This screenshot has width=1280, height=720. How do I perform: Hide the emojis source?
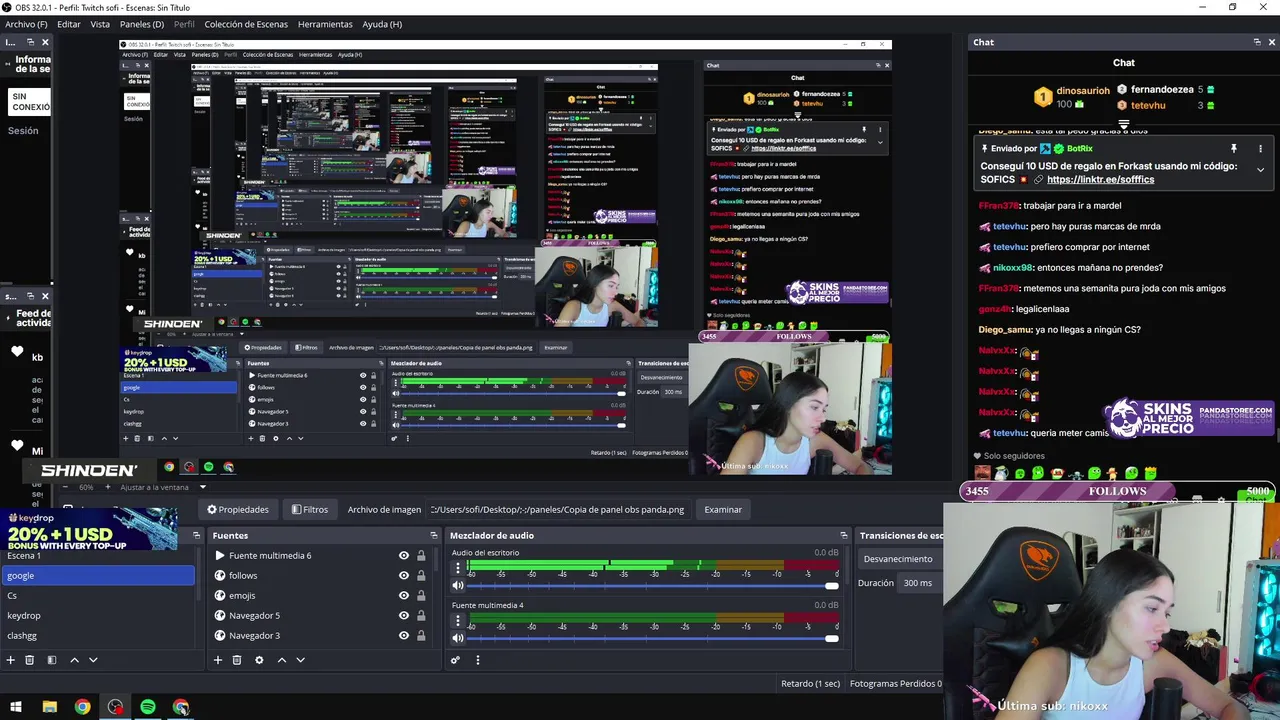tap(404, 596)
